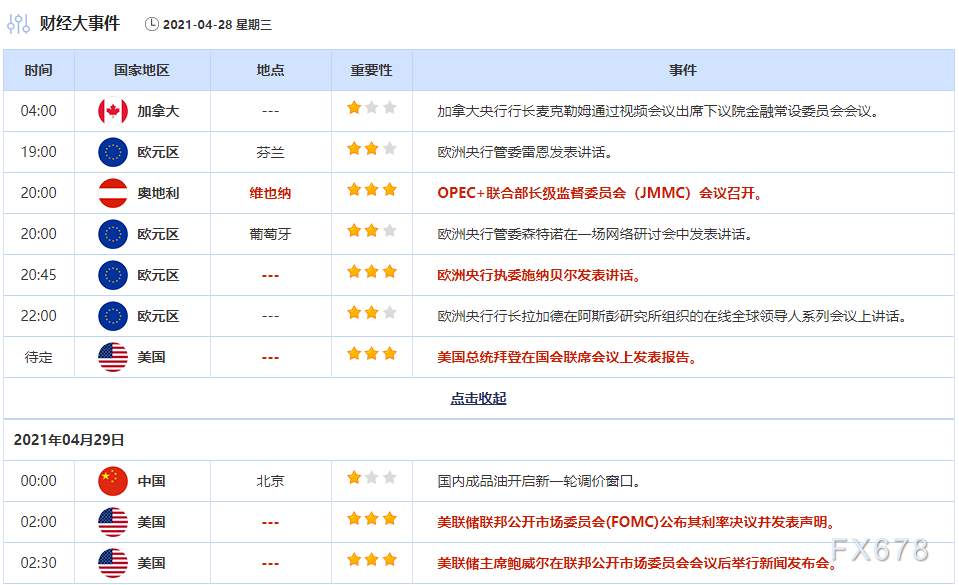
Task: Click the clock icon beside the date
Action: pyautogui.click(x=151, y=24)
